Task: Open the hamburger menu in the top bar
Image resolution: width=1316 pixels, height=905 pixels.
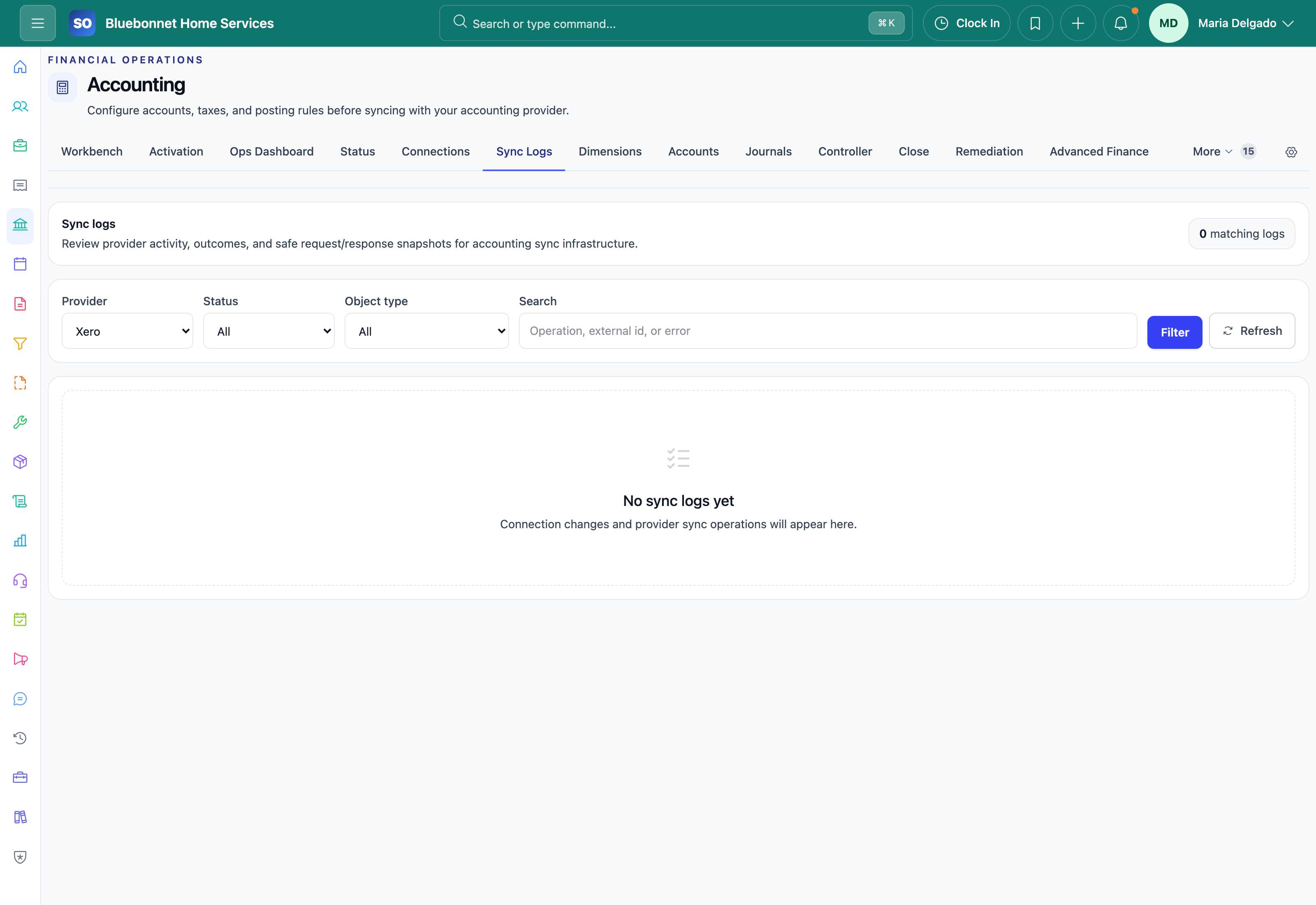Action: (37, 23)
